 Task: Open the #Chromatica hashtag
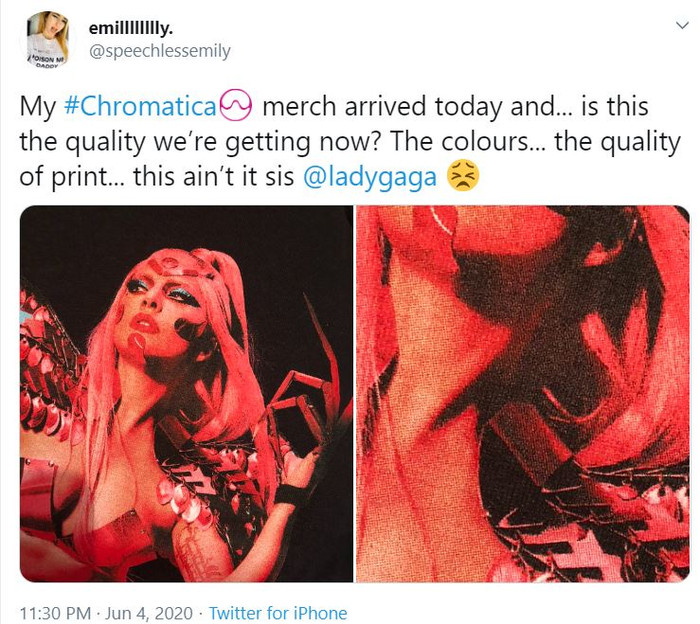140,107
